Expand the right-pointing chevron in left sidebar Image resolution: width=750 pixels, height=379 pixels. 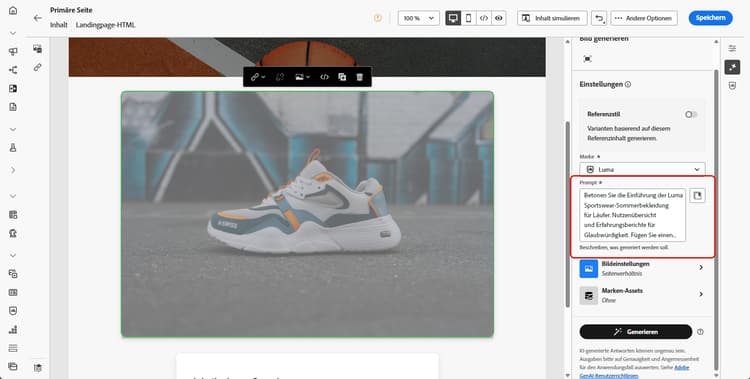13,170
